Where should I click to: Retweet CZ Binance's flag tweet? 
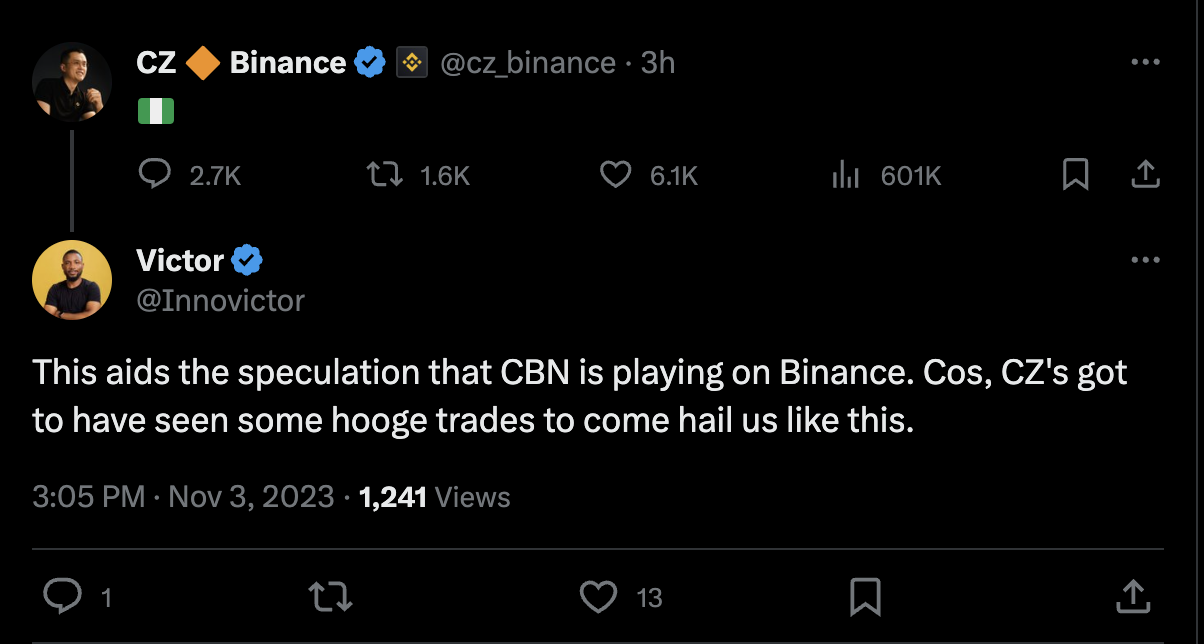point(384,176)
